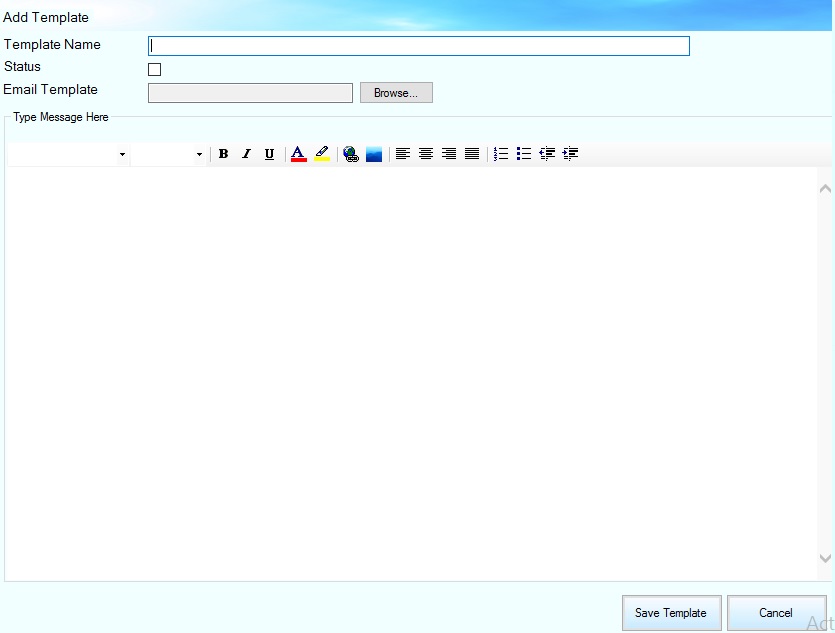835x633 pixels.
Task: Choose the font color tool
Action: (x=298, y=154)
